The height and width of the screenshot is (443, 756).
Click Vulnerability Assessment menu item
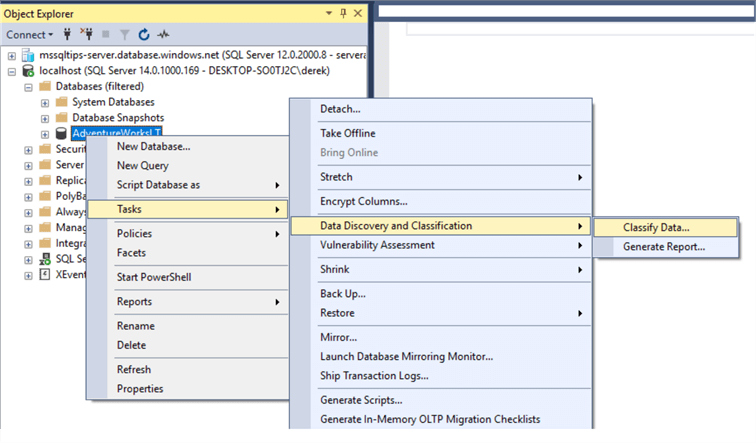coord(377,245)
